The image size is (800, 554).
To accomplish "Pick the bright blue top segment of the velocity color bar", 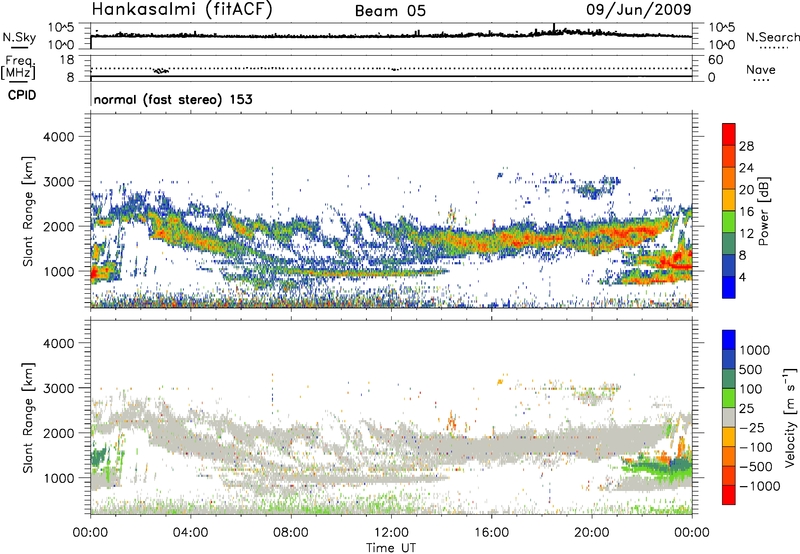I will coord(729,340).
